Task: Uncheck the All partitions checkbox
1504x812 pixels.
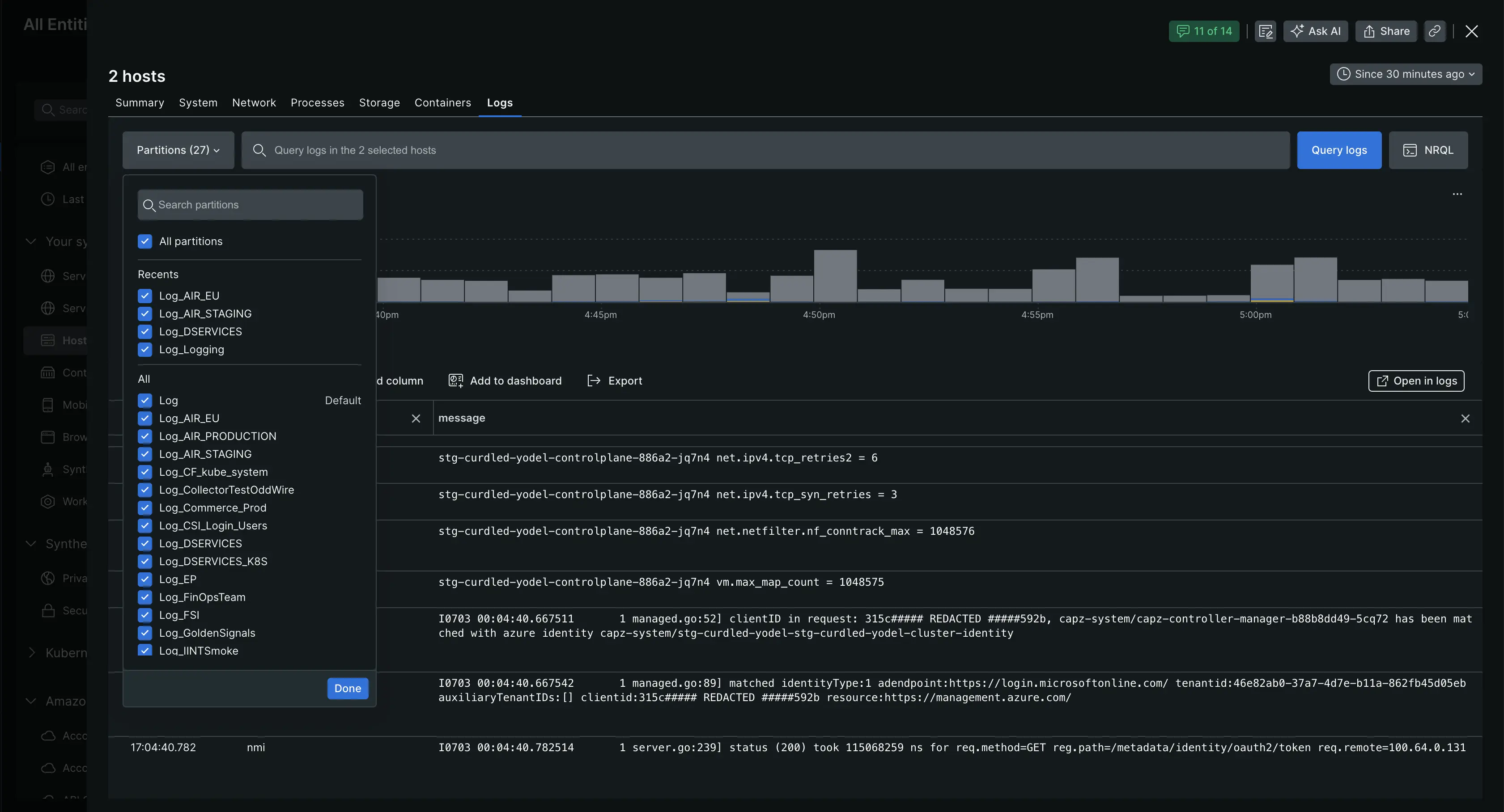Action: (145, 241)
